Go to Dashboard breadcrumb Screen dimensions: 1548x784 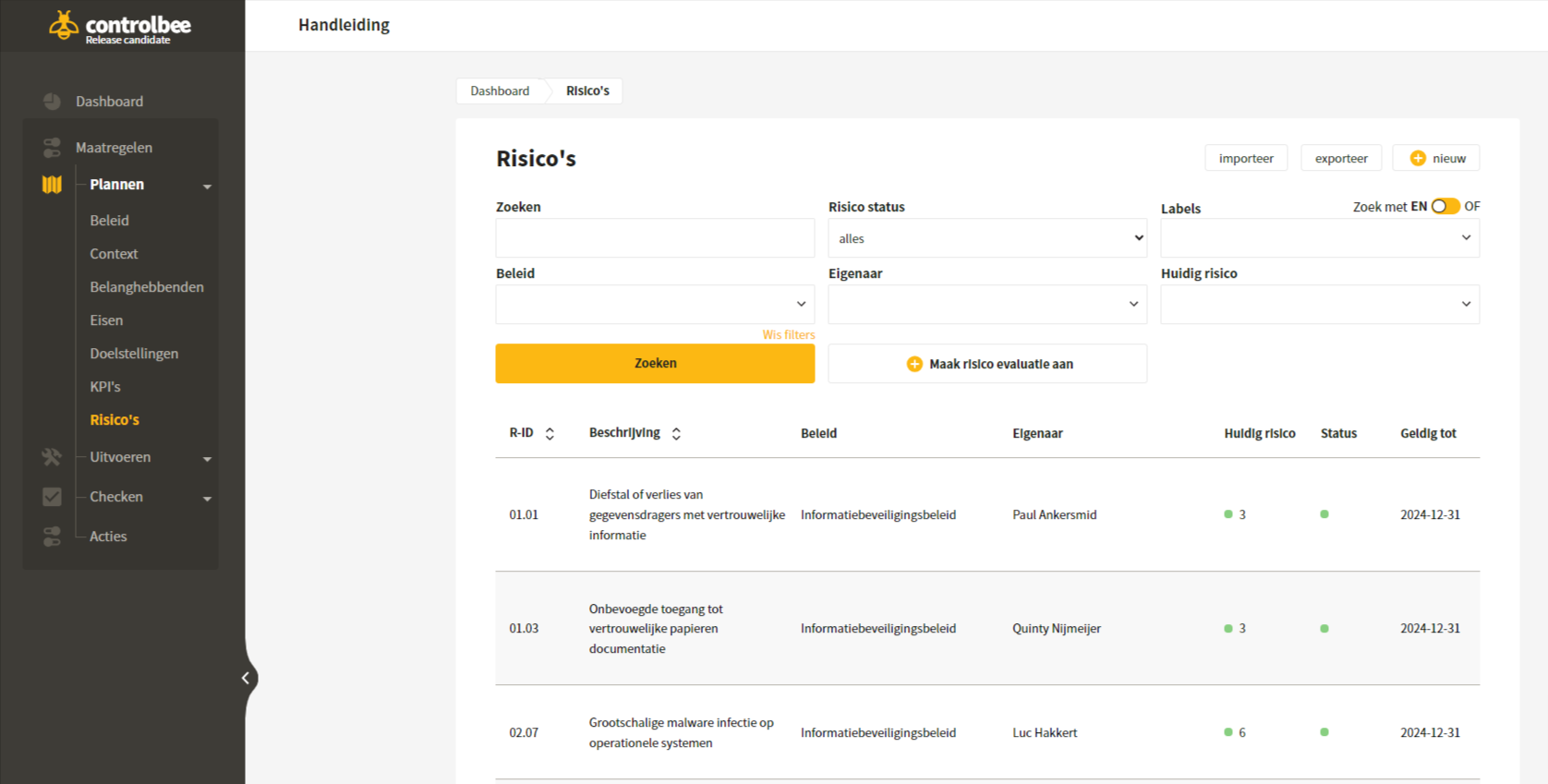click(x=500, y=90)
